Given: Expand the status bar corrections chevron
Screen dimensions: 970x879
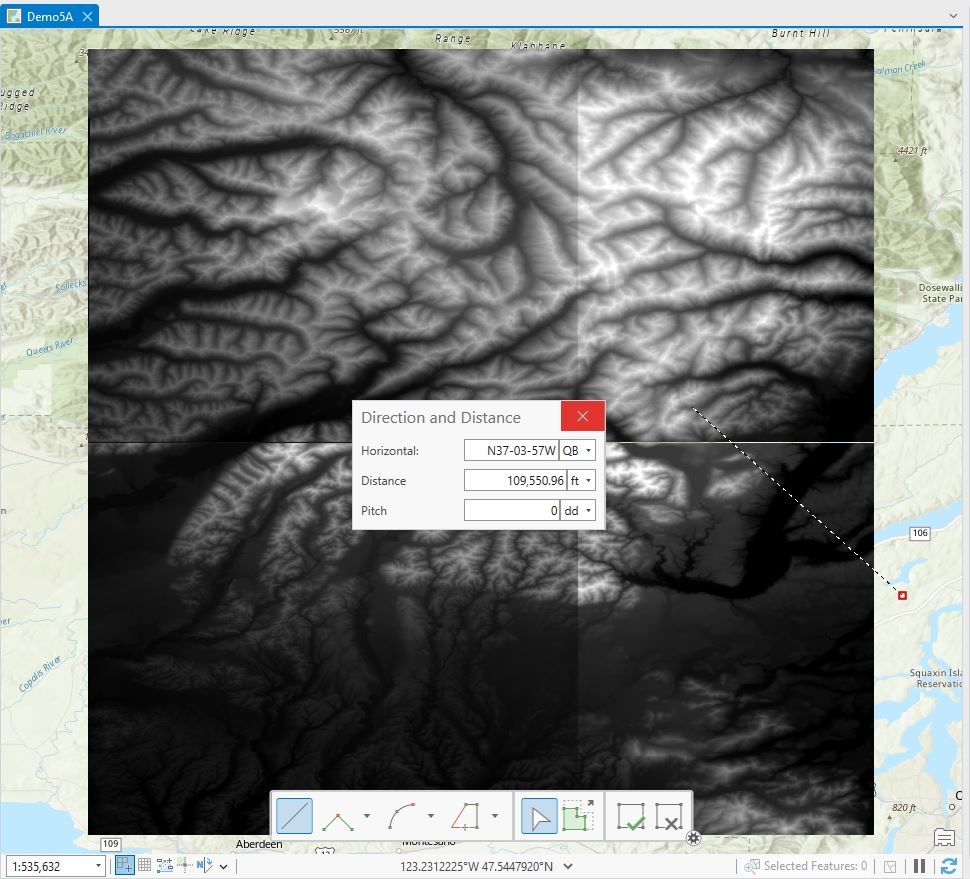Looking at the screenshot, I should 223,867.
